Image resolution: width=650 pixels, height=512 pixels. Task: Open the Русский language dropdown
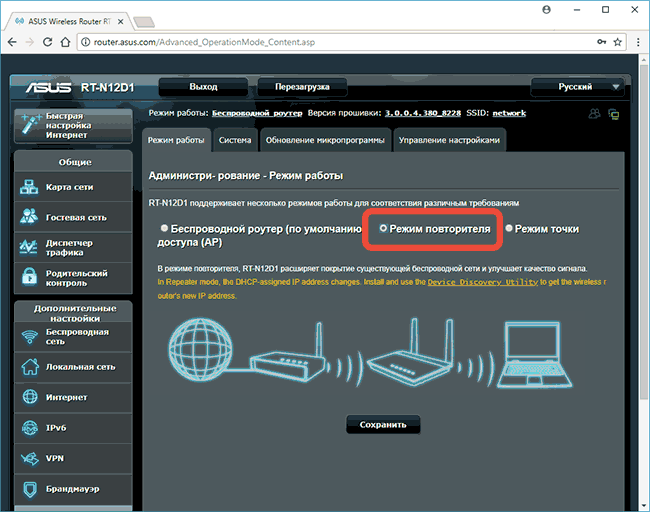pos(577,87)
